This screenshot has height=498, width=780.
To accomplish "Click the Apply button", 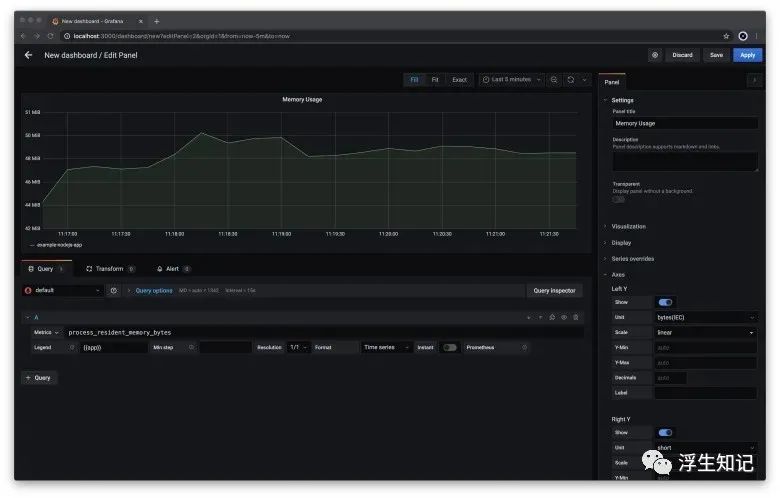I will [747, 55].
